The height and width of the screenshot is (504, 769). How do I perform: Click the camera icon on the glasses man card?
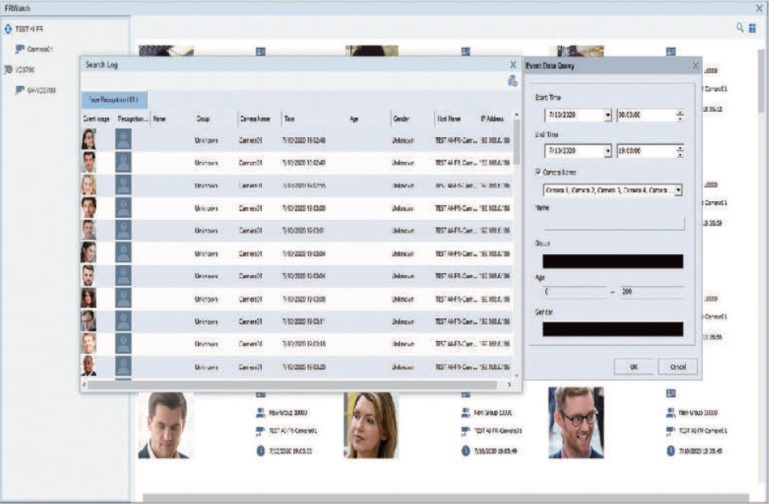(670, 431)
